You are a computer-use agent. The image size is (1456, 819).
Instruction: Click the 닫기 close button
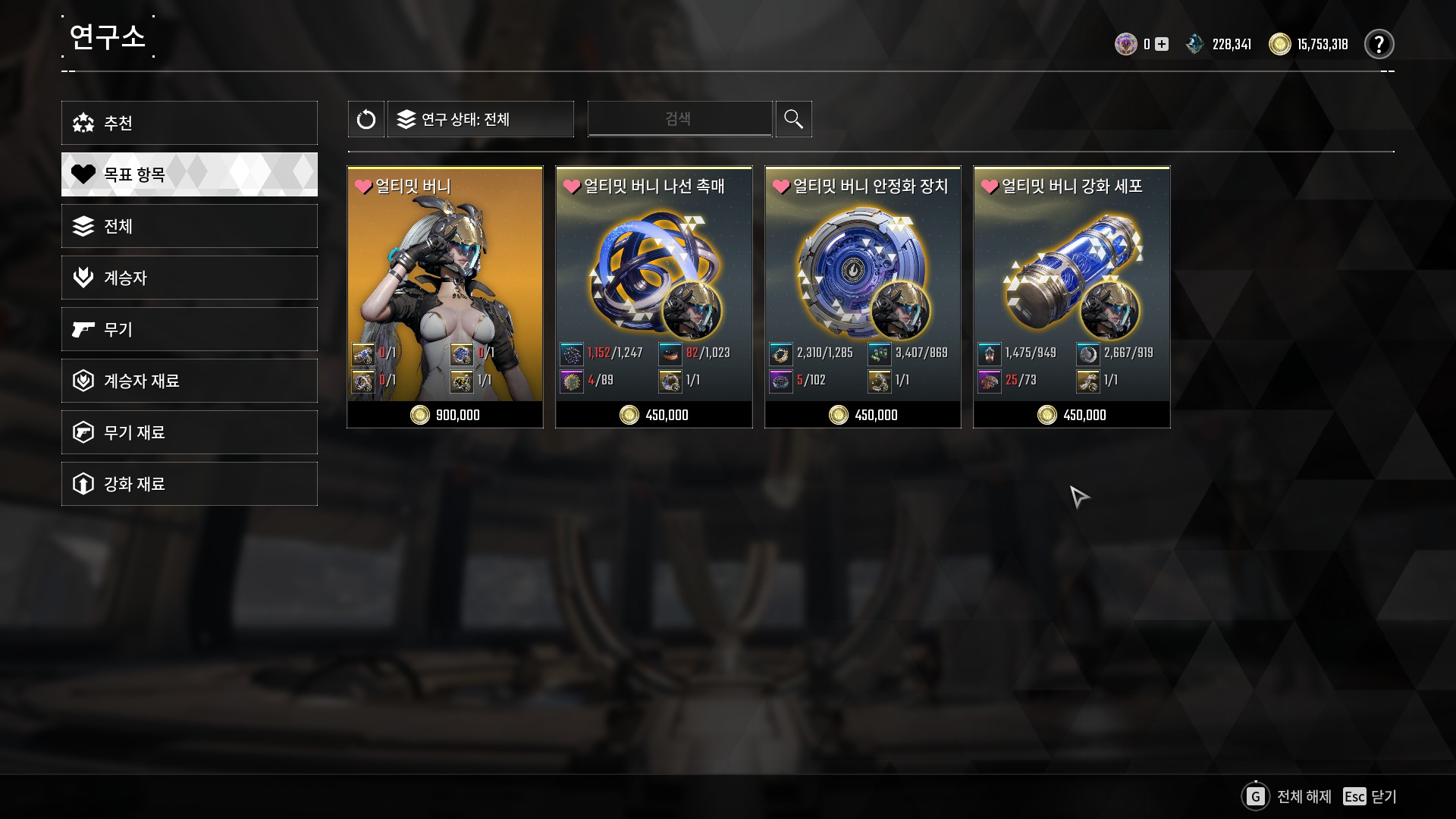click(x=1384, y=796)
